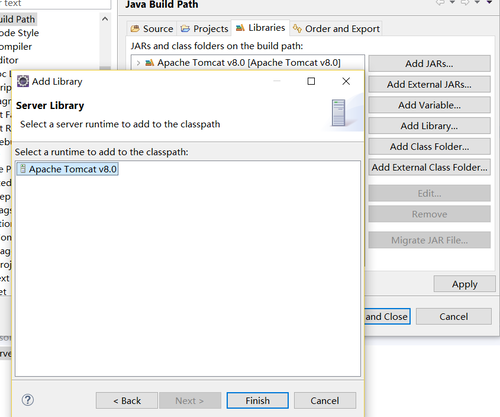
Task: Click the disabled Next button
Action: pyautogui.click(x=190, y=400)
